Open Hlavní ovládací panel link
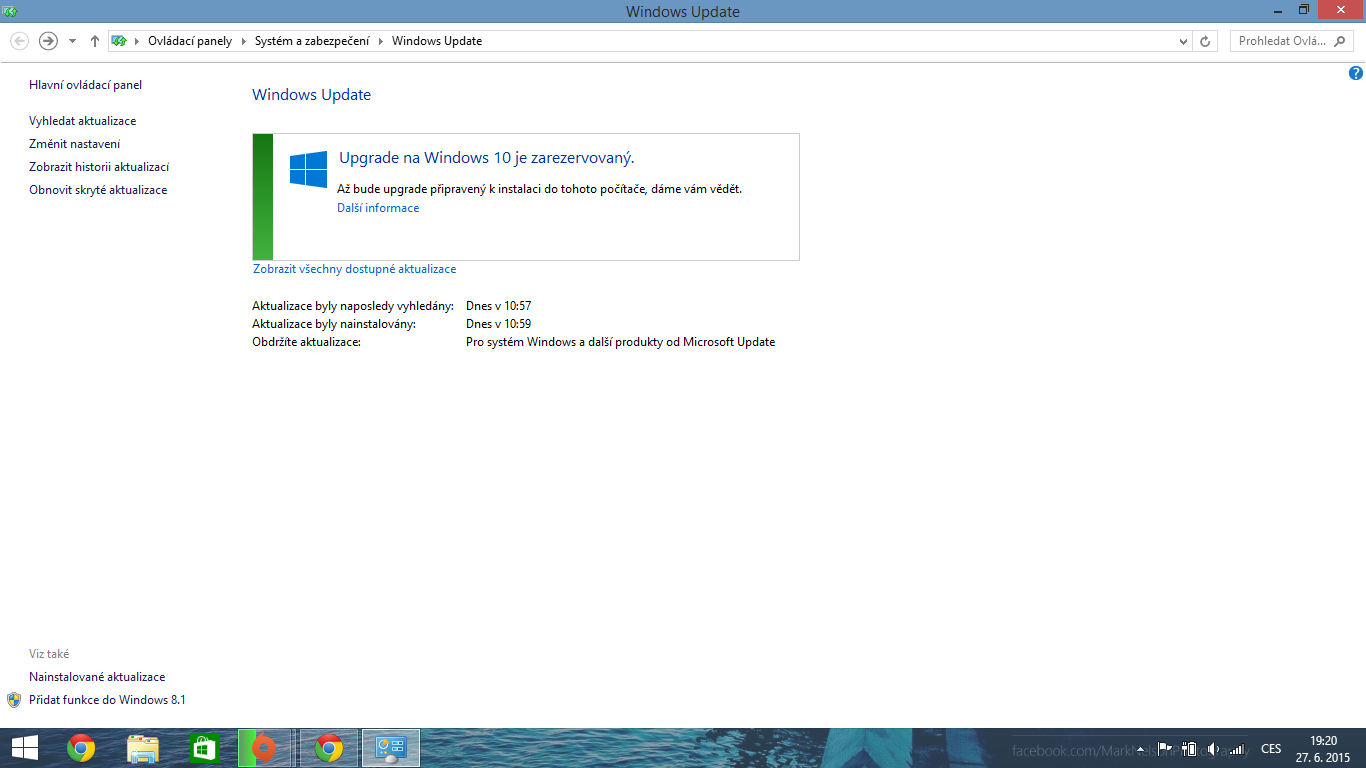Viewport: 1366px width, 768px height. (x=86, y=85)
